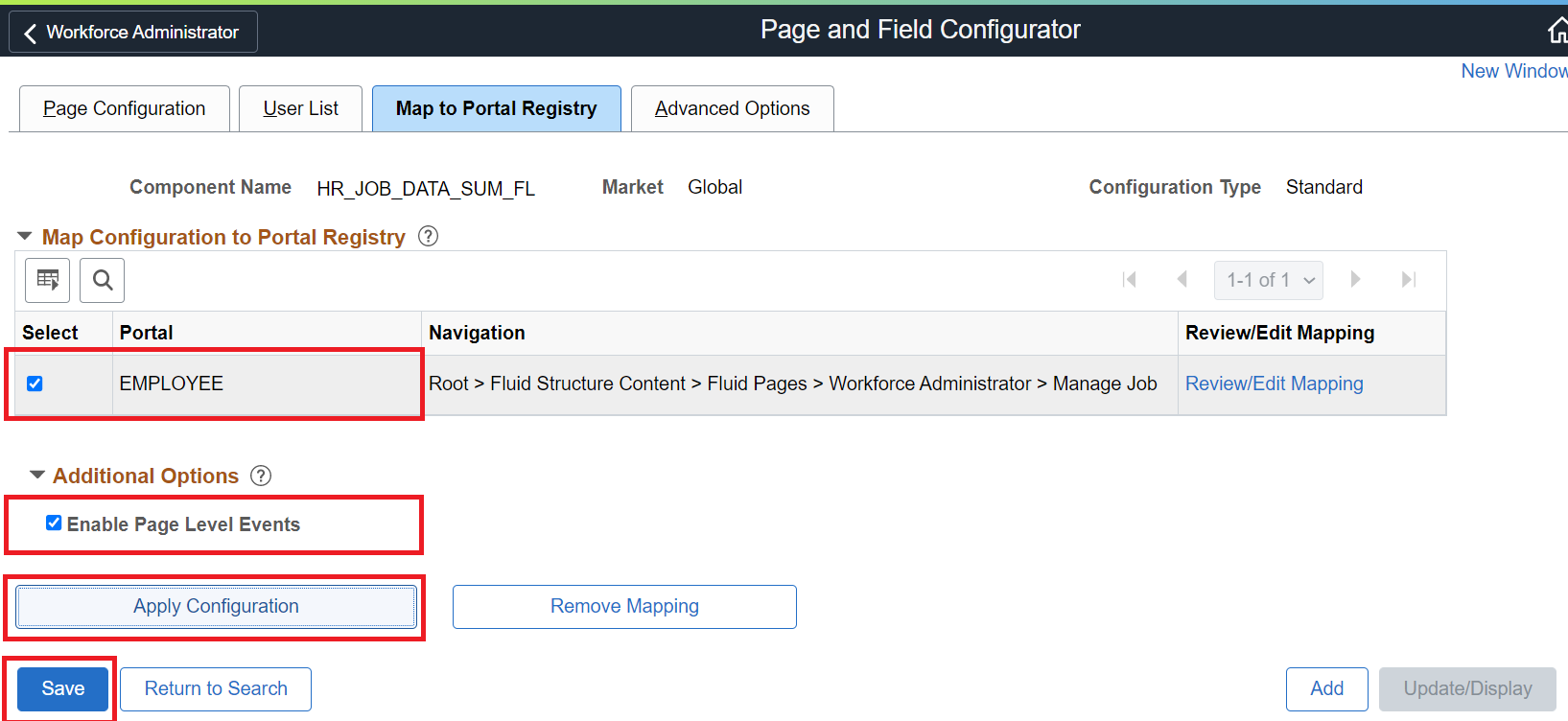Click the Apply Configuration button
Viewport: 1568px width, 721px height.
[216, 606]
